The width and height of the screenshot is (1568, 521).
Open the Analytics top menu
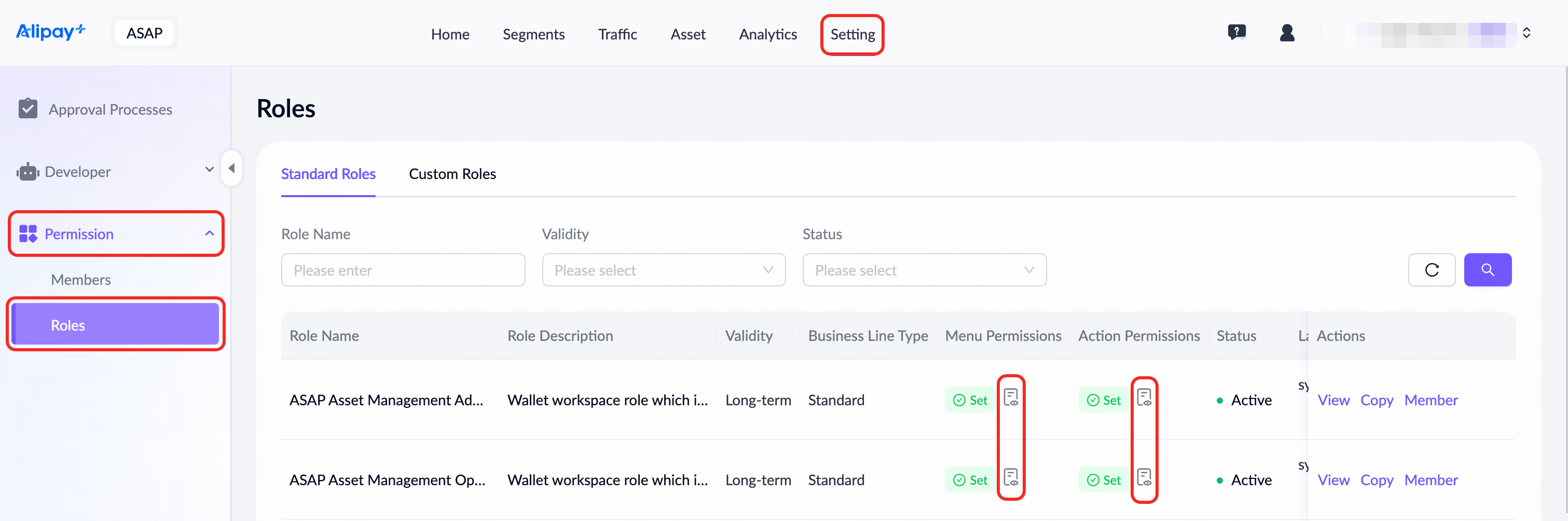[767, 35]
